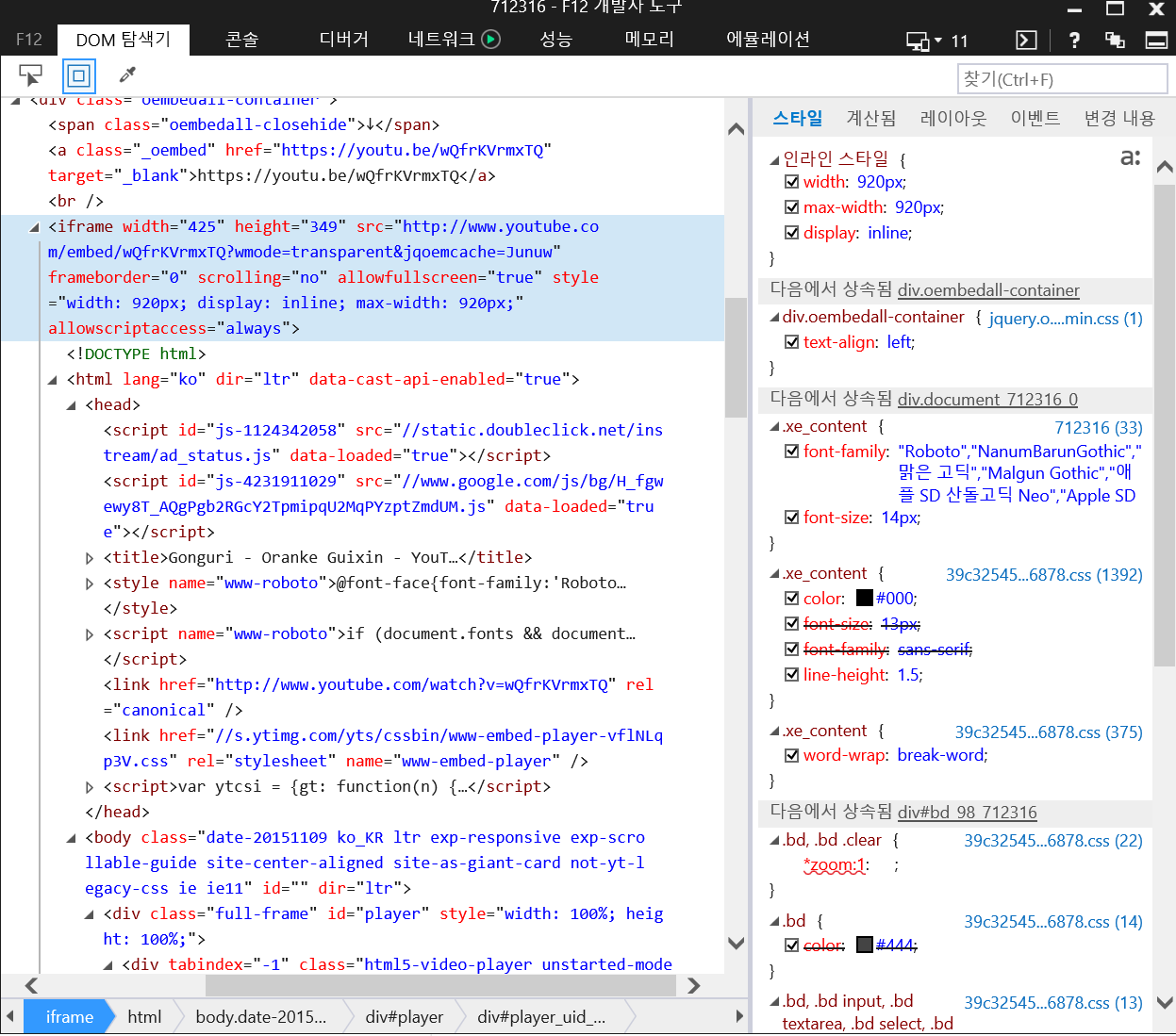Image resolution: width=1176 pixels, height=1036 pixels.
Task: Follow the div#bd_98_712316 inherited link
Action: 967,813
